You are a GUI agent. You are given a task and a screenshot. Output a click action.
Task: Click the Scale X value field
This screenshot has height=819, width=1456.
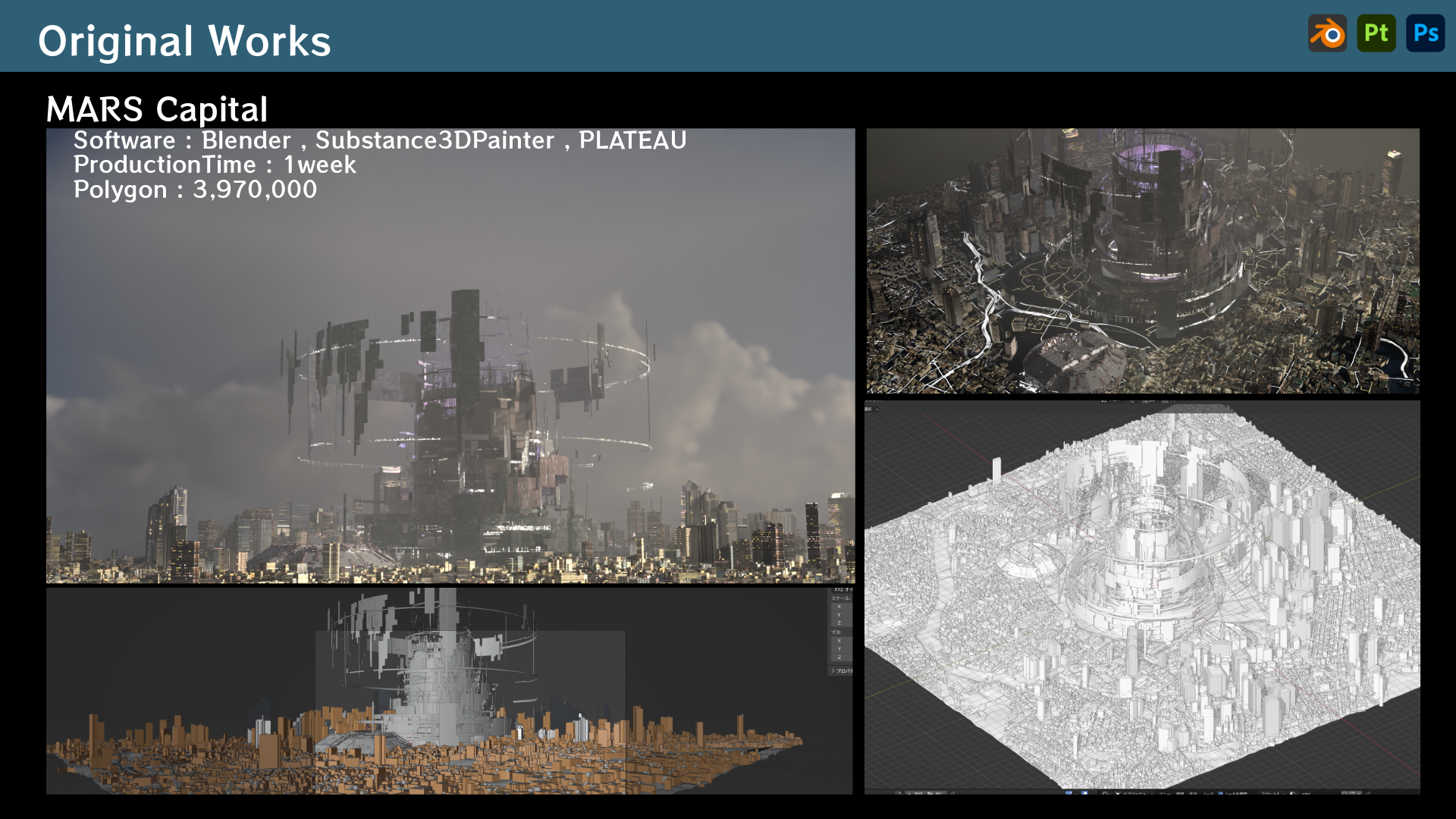(840, 607)
